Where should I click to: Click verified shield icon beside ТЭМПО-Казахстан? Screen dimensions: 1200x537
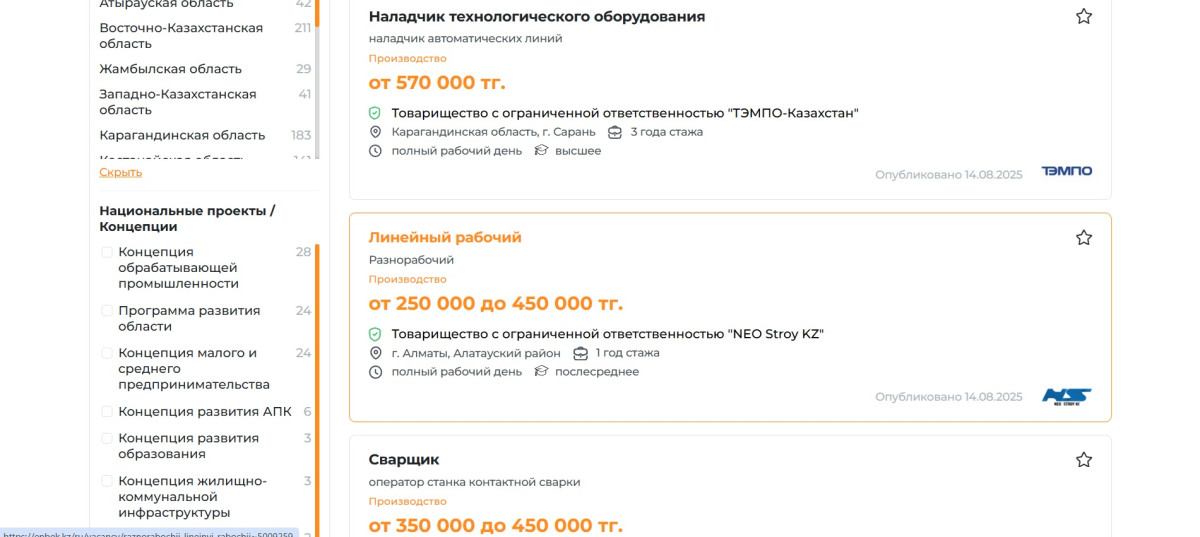(x=375, y=113)
